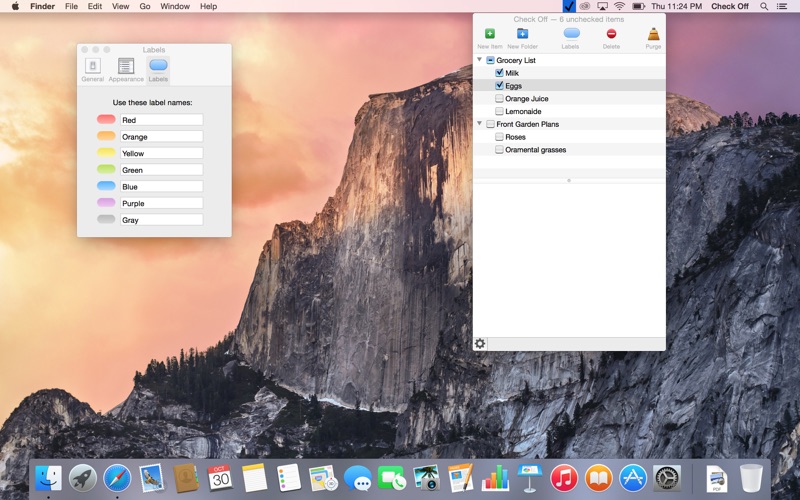
Task: Collapse the Front Garden Plans folder
Action: pos(479,124)
